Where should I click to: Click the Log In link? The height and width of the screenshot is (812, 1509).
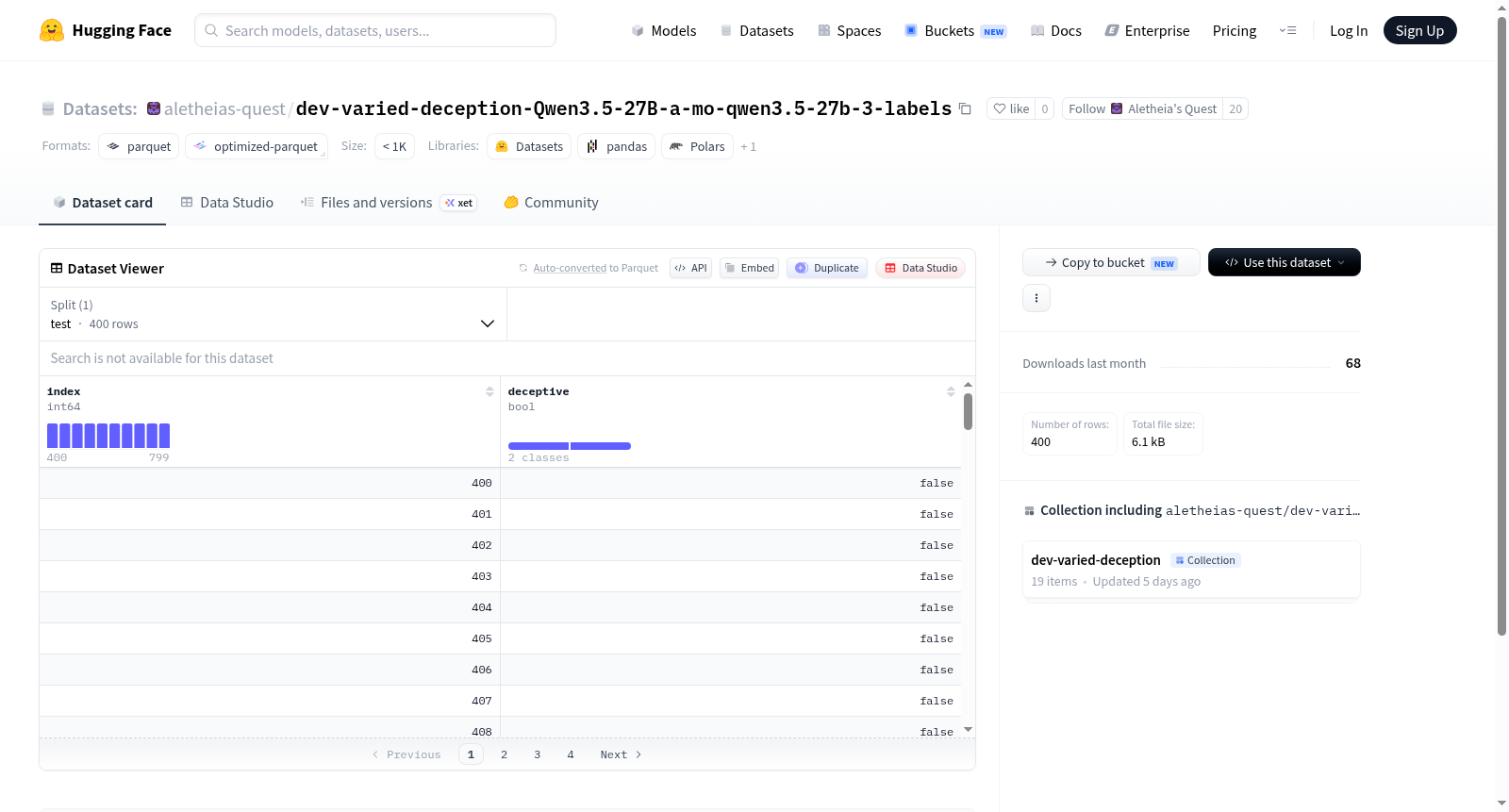tap(1349, 30)
